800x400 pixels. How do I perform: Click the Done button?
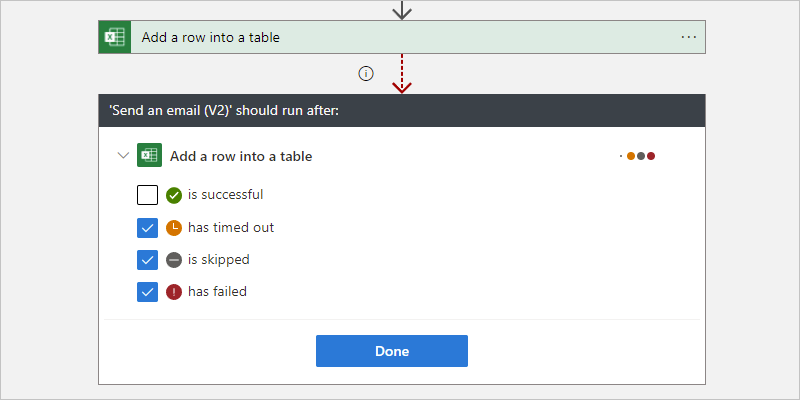[392, 351]
